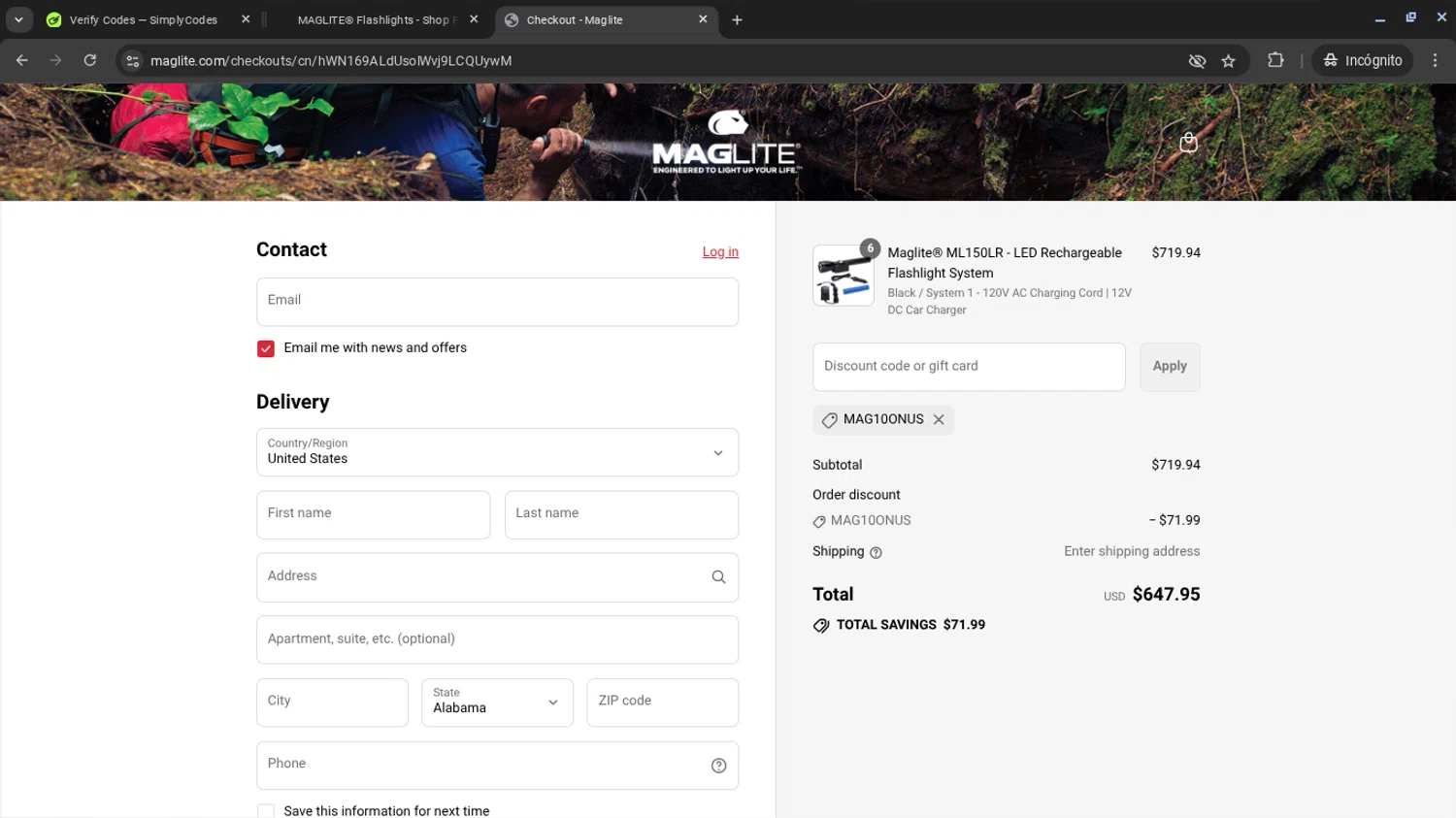1456x818 pixels.
Task: Uncheck Email me with news and offers
Action: [x=266, y=348]
